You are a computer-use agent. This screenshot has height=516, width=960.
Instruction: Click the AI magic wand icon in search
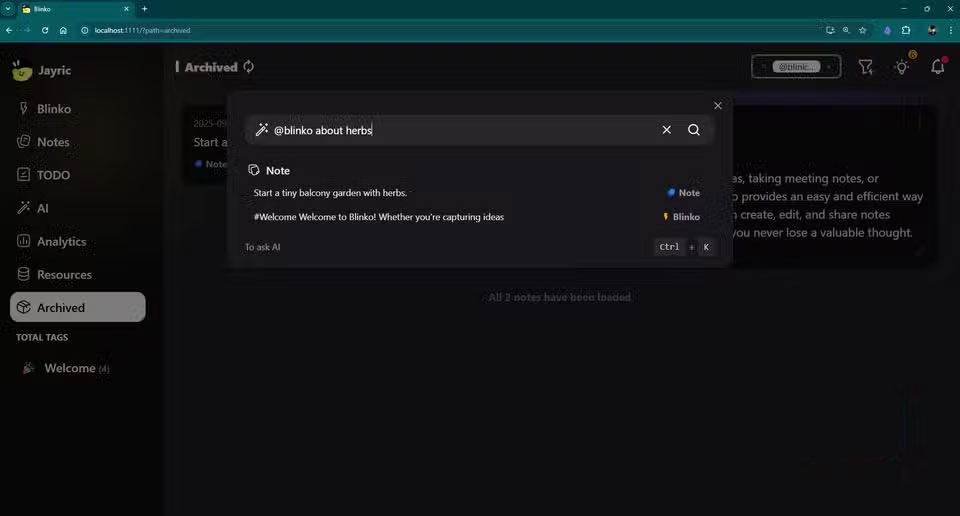262,130
